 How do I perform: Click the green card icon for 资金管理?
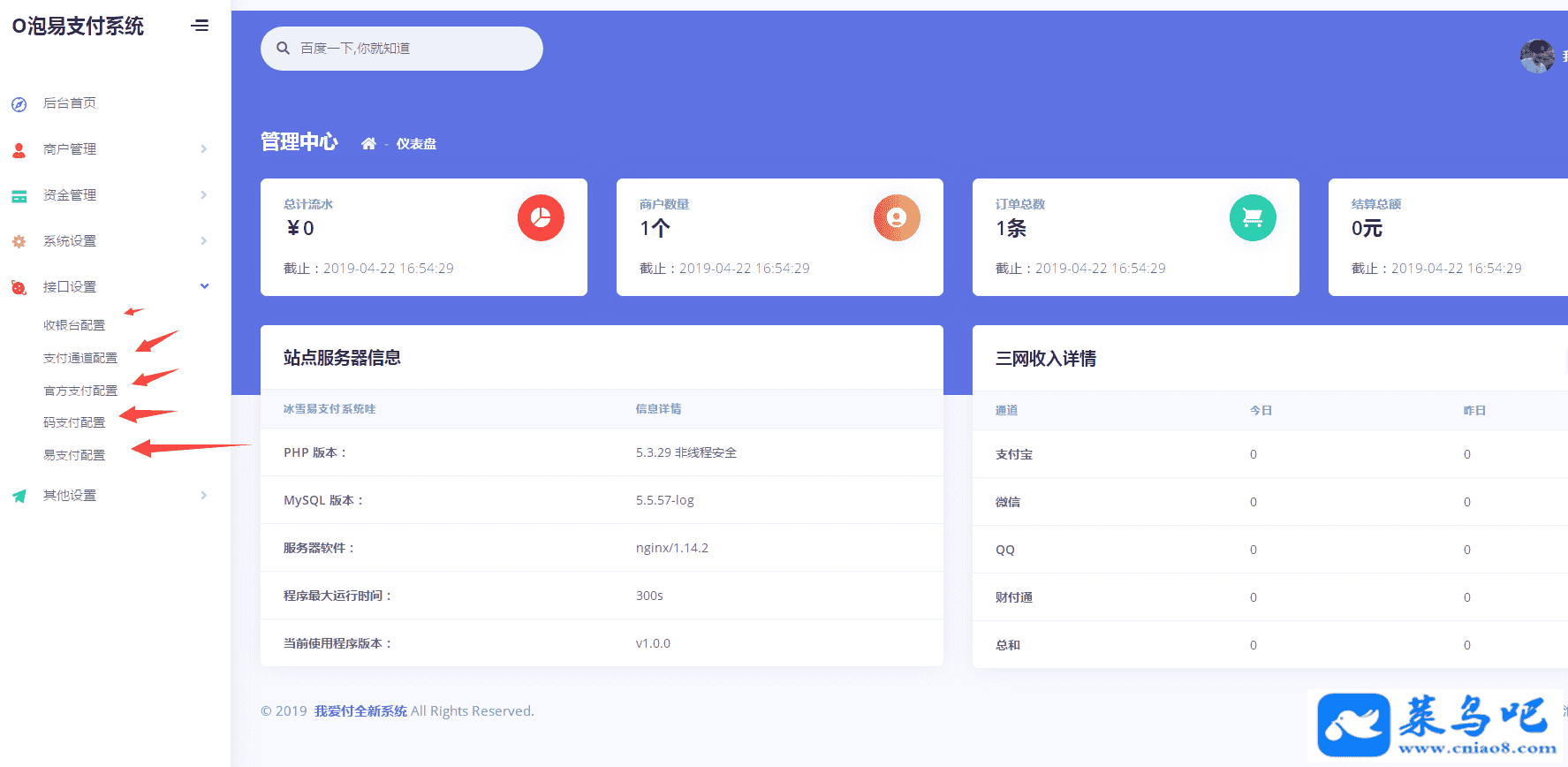click(x=19, y=196)
